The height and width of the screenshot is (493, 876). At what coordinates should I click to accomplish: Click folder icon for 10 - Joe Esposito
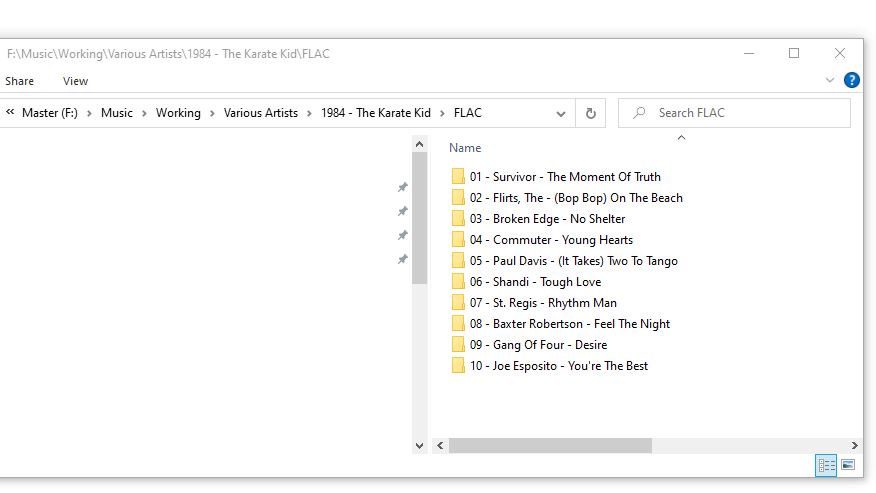pyautogui.click(x=458, y=366)
